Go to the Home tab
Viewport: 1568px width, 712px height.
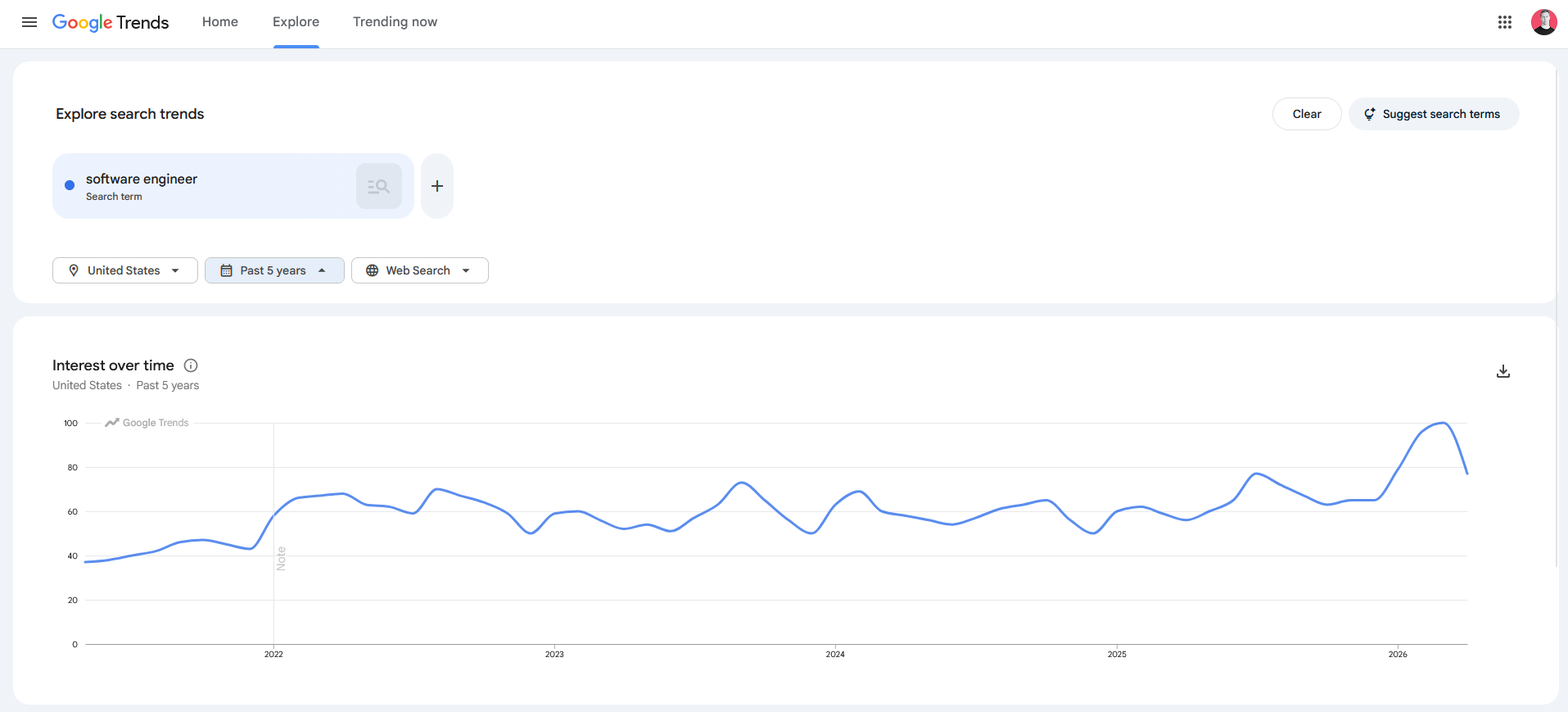[x=220, y=22]
